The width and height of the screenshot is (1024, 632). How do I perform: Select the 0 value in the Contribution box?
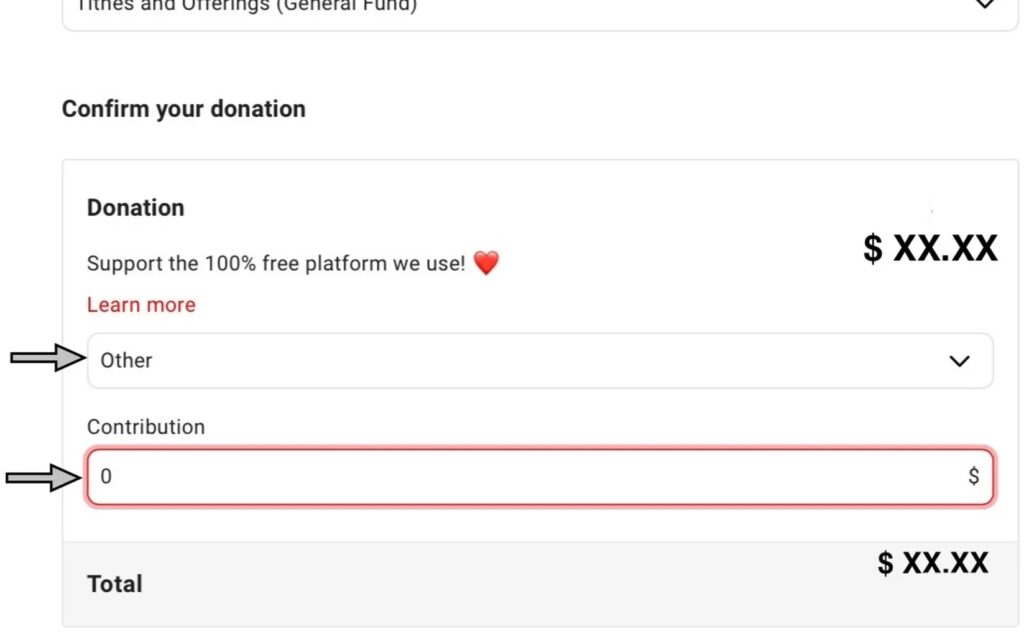(x=106, y=477)
